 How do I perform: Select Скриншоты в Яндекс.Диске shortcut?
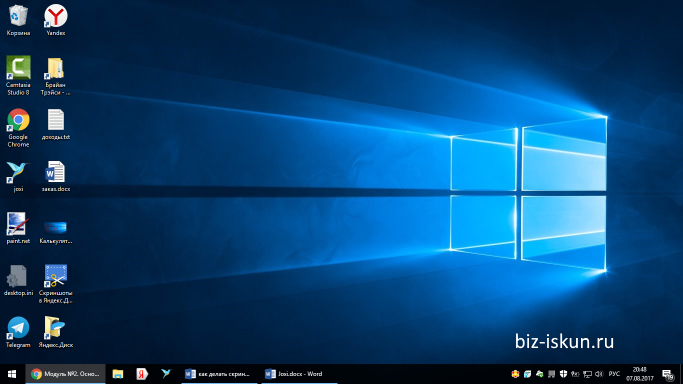(56, 284)
